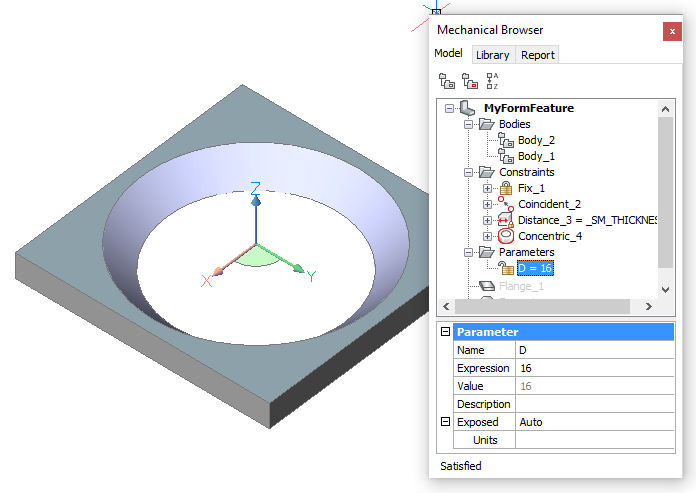This screenshot has height=493, width=696.
Task: Click the Distance_3 constraint icon
Action: pos(505,220)
